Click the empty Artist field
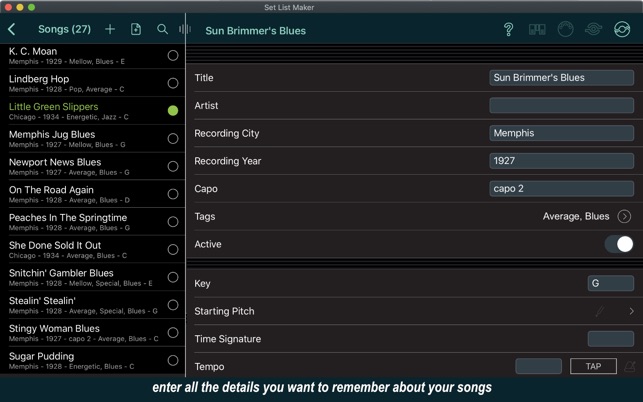Image resolution: width=643 pixels, height=402 pixels. click(x=561, y=105)
